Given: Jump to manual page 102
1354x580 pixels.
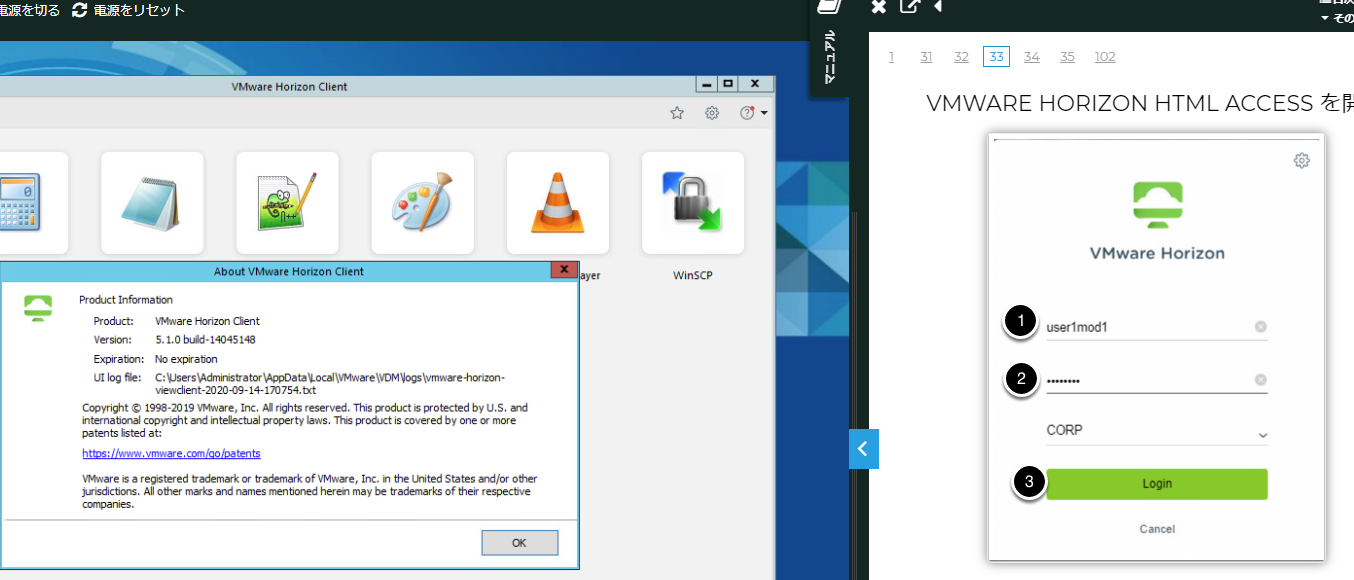Looking at the screenshot, I should [1105, 57].
